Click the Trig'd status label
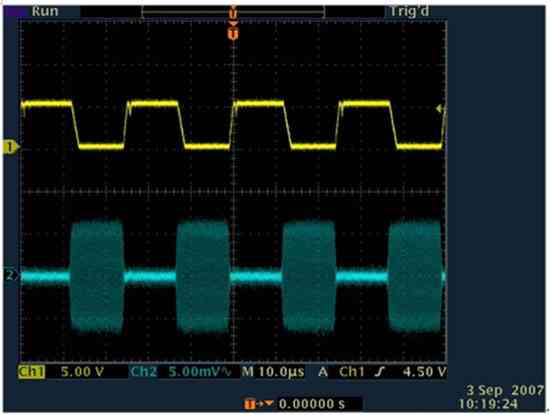This screenshot has width=550, height=415. [409, 12]
